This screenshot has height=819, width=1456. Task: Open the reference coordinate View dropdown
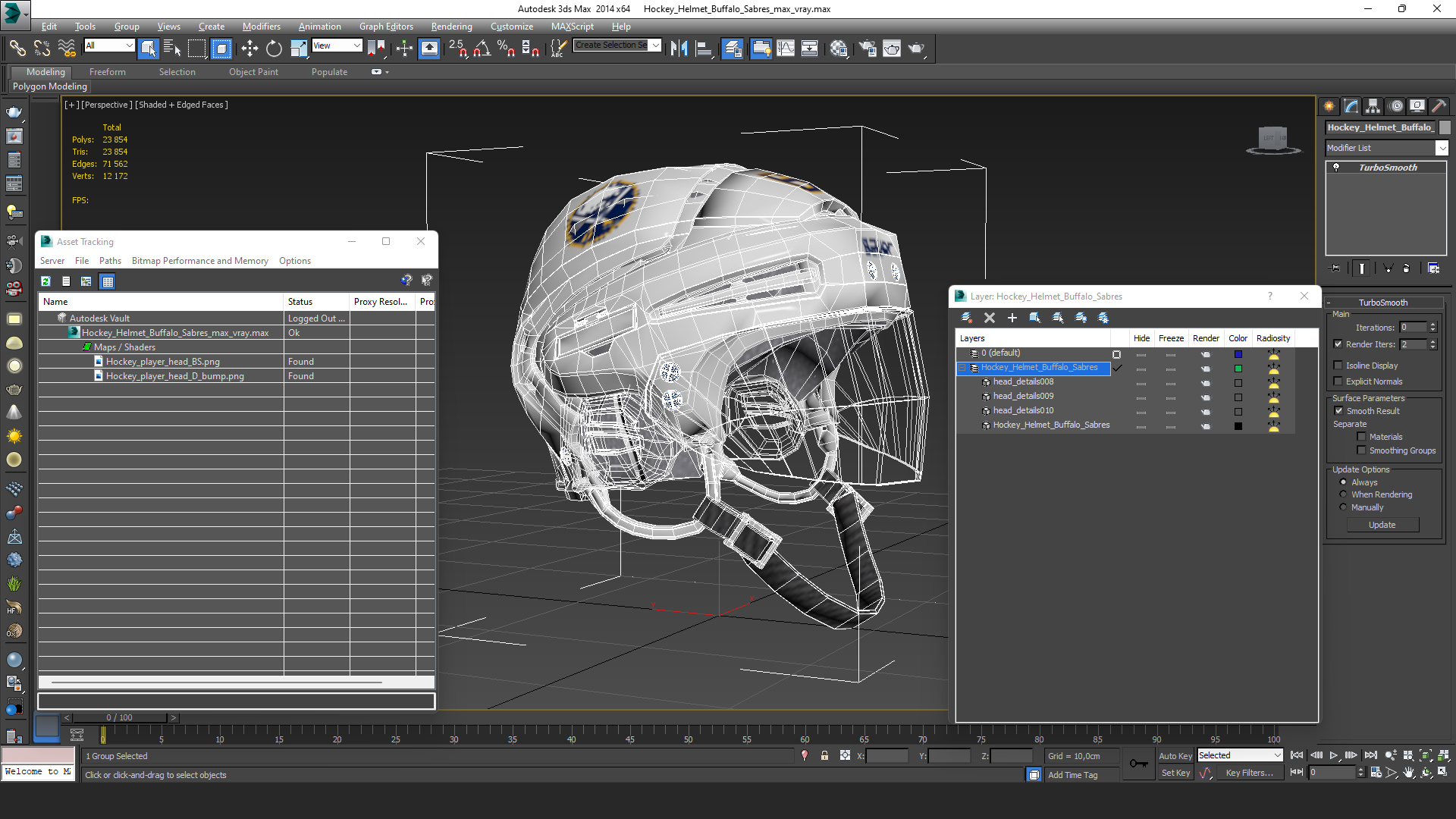pyautogui.click(x=356, y=45)
